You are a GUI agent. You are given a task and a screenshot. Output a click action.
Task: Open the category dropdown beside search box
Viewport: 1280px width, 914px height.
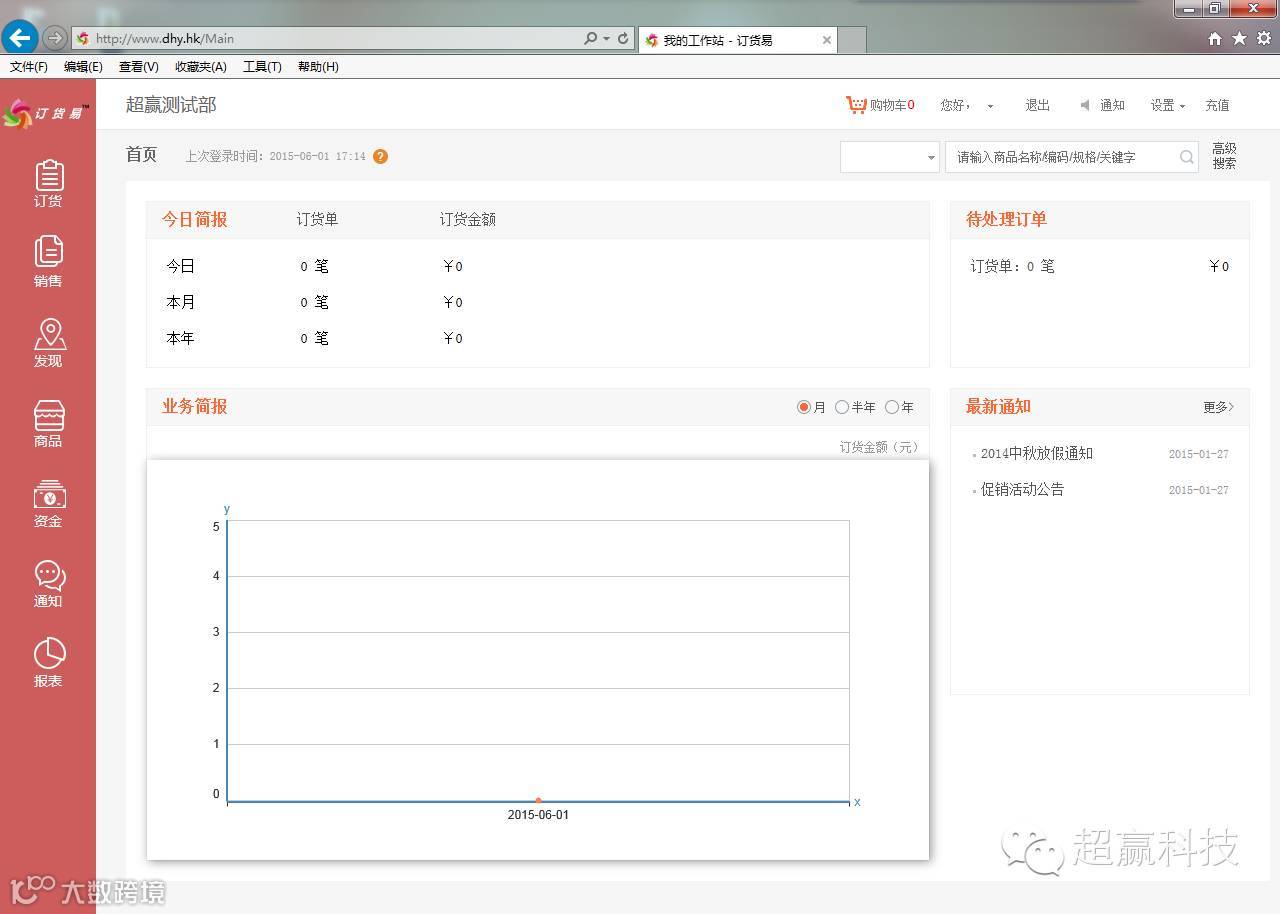(889, 157)
